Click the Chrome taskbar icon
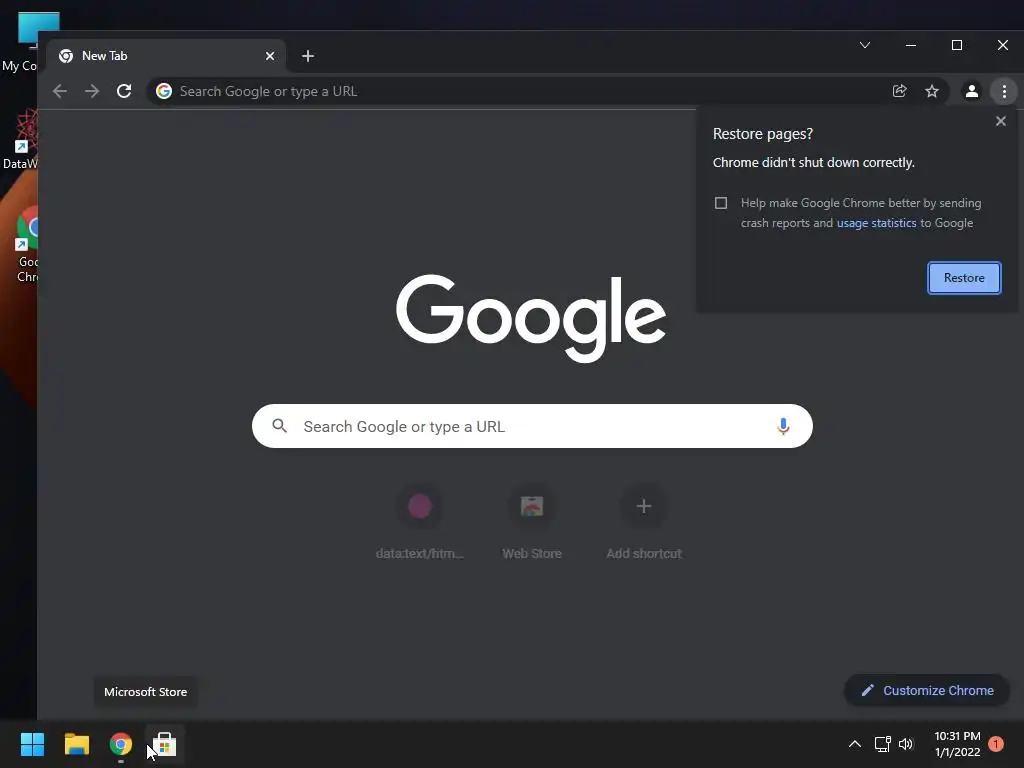This screenshot has height=768, width=1024. click(x=120, y=744)
